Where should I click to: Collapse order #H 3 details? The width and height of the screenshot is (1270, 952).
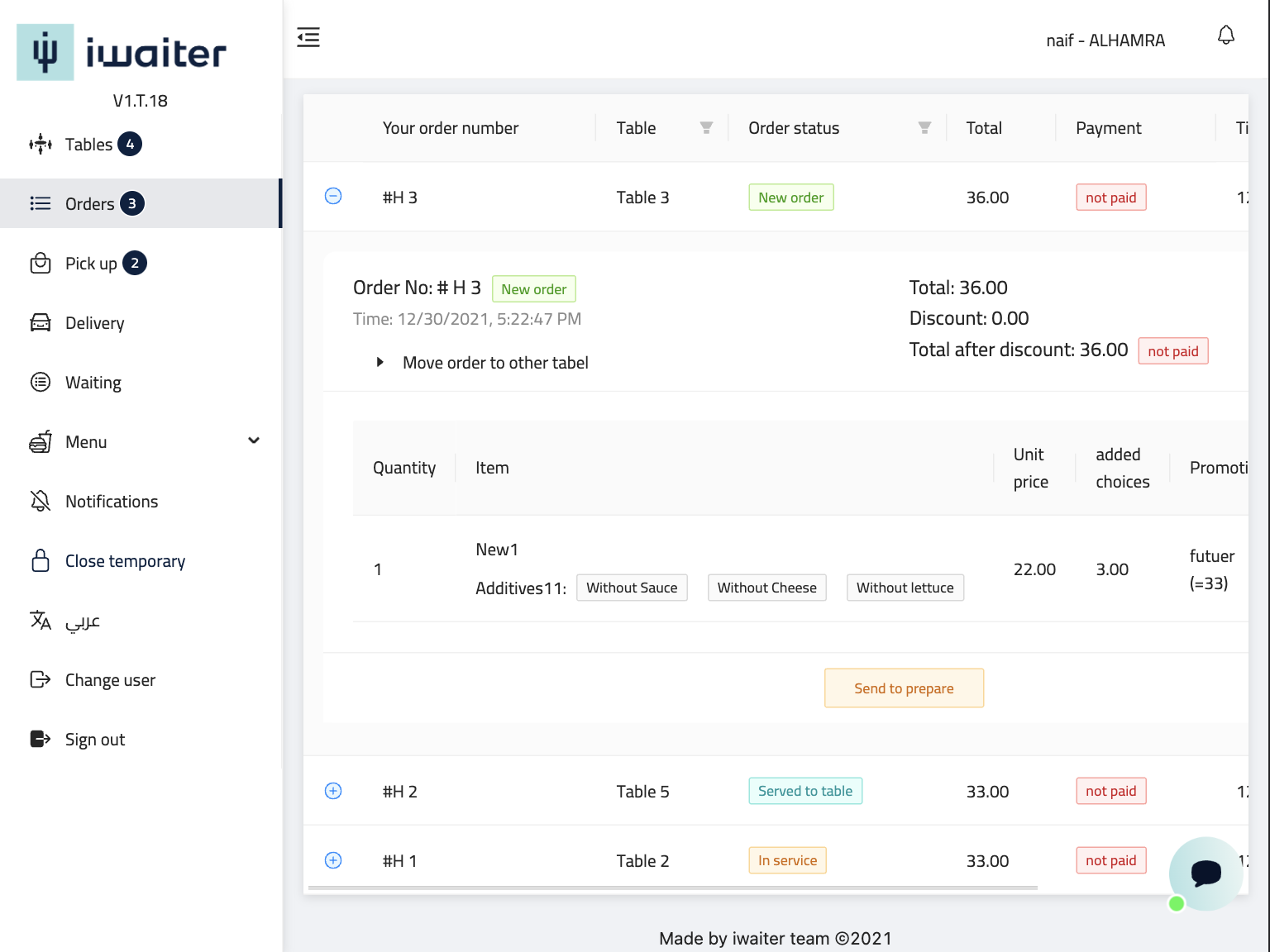point(333,196)
